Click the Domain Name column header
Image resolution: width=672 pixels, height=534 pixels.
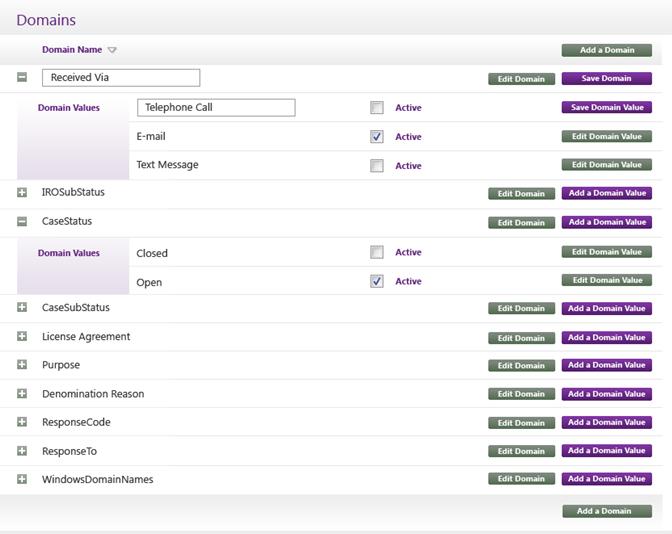[x=72, y=50]
